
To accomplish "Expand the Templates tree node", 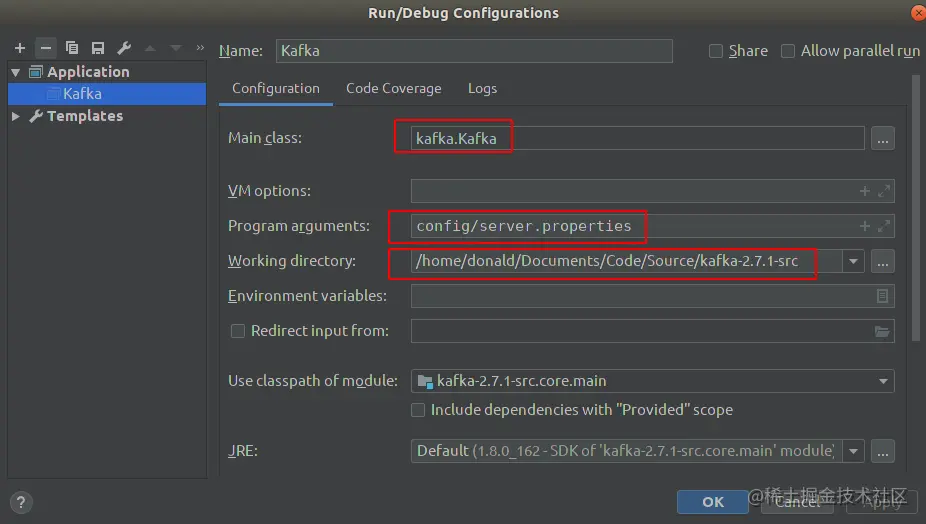I will (16, 116).
